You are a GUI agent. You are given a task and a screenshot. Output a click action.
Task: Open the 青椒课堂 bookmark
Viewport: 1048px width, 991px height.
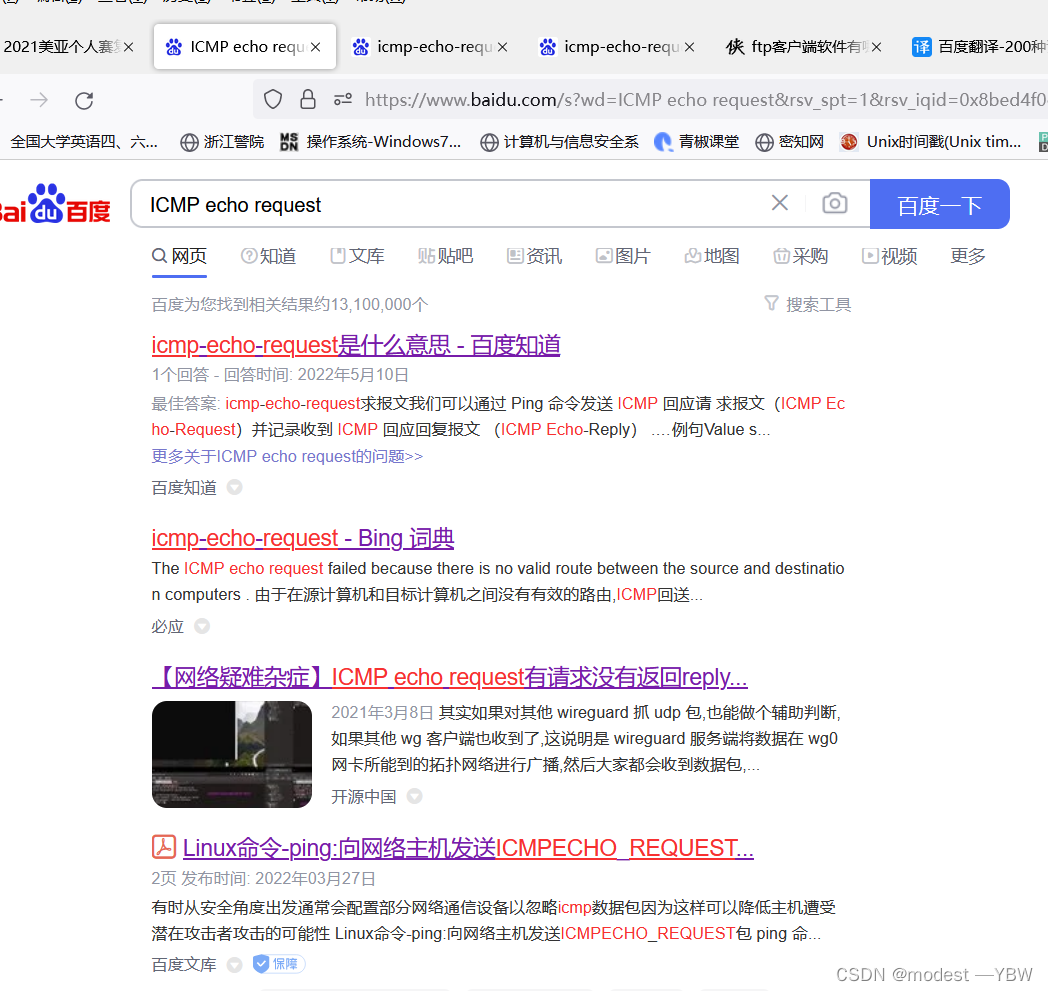pos(696,142)
